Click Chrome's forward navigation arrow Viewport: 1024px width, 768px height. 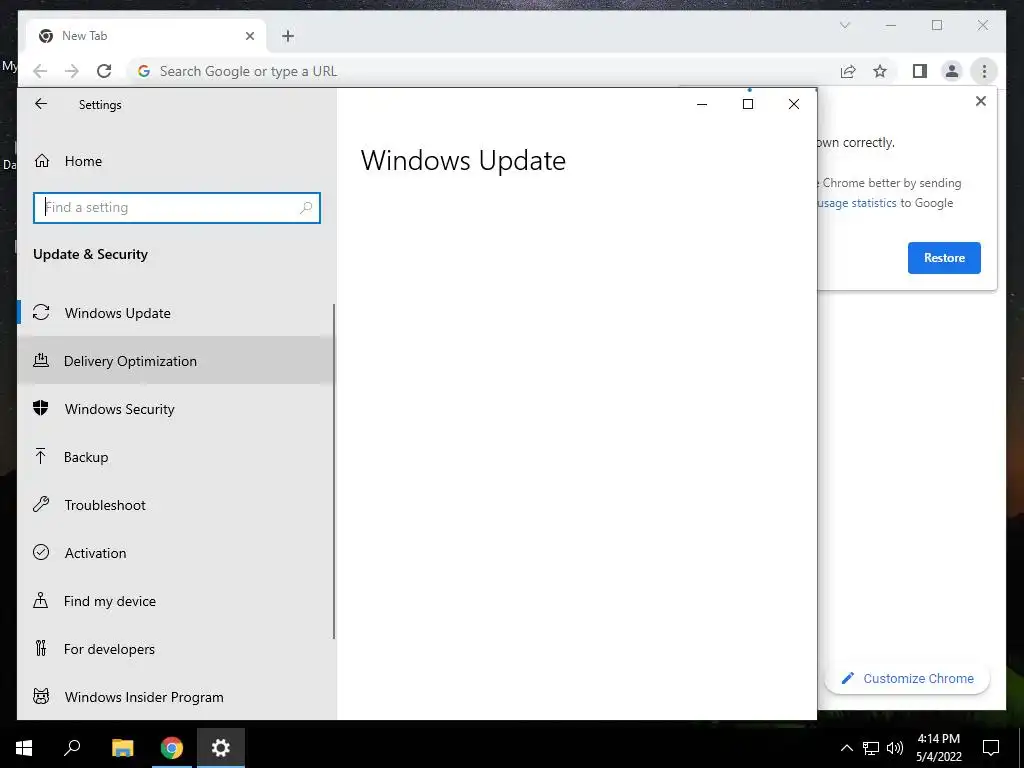click(x=72, y=71)
